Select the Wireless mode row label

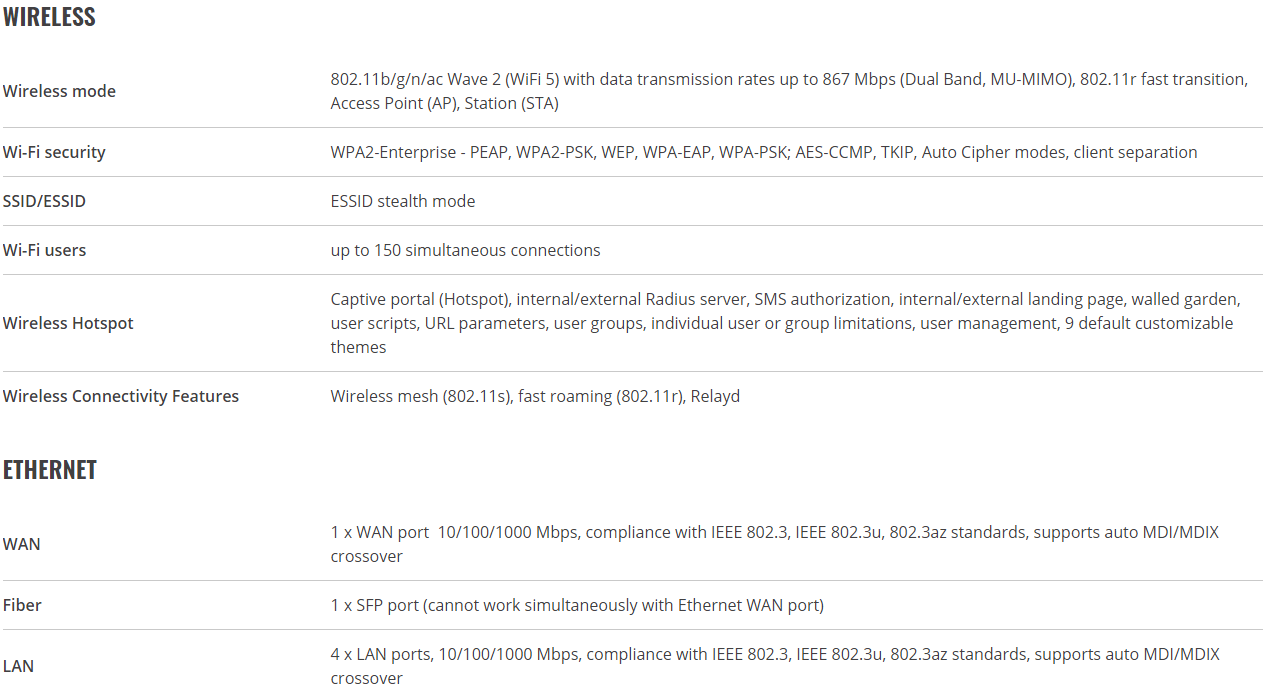click(x=59, y=91)
